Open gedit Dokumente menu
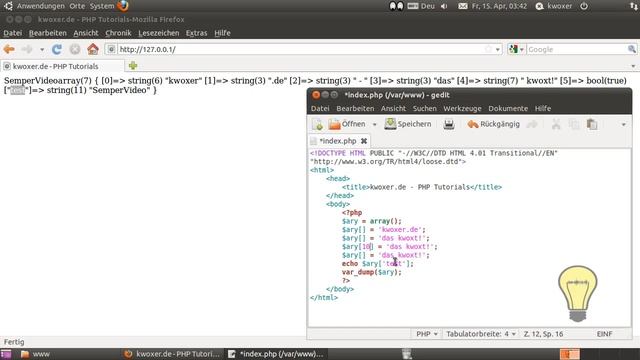Viewport: 640px width, 360px height. [508, 109]
